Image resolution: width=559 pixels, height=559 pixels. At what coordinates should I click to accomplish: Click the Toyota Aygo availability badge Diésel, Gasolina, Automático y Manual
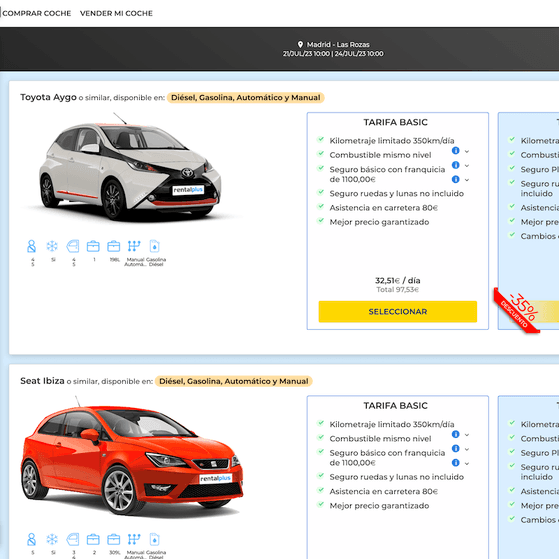tap(246, 98)
